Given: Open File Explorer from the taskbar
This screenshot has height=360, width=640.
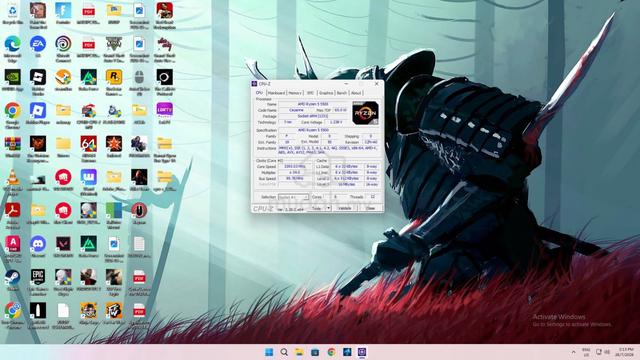Looking at the screenshot, I should click(x=299, y=352).
